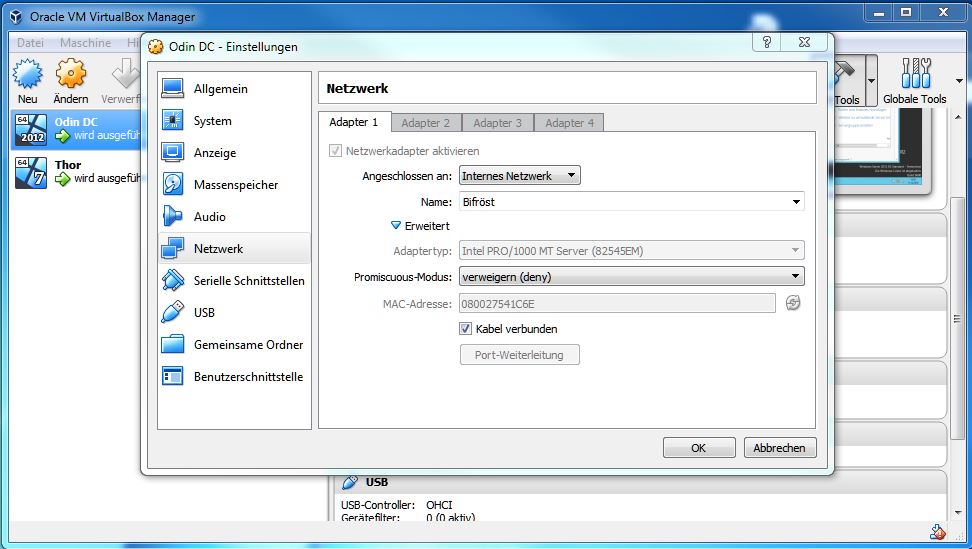Collapse the Erweitert section

pyautogui.click(x=395, y=226)
